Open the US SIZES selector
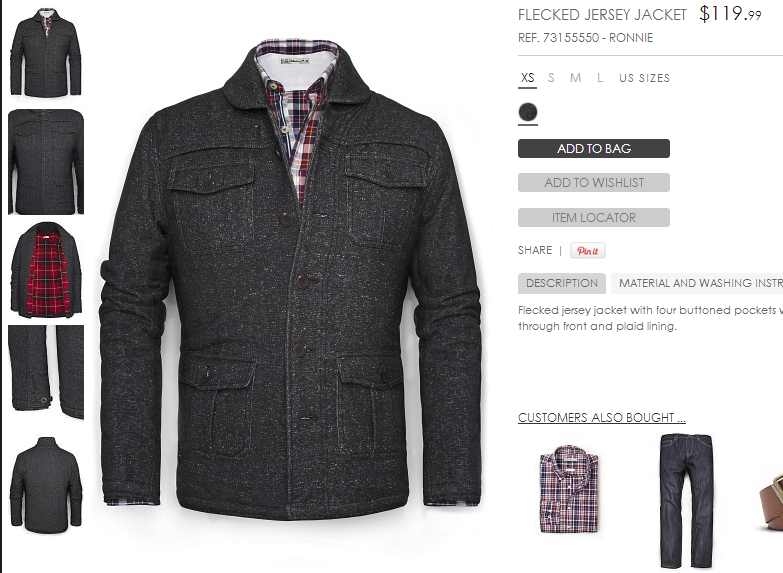This screenshot has width=783, height=573. click(x=644, y=78)
